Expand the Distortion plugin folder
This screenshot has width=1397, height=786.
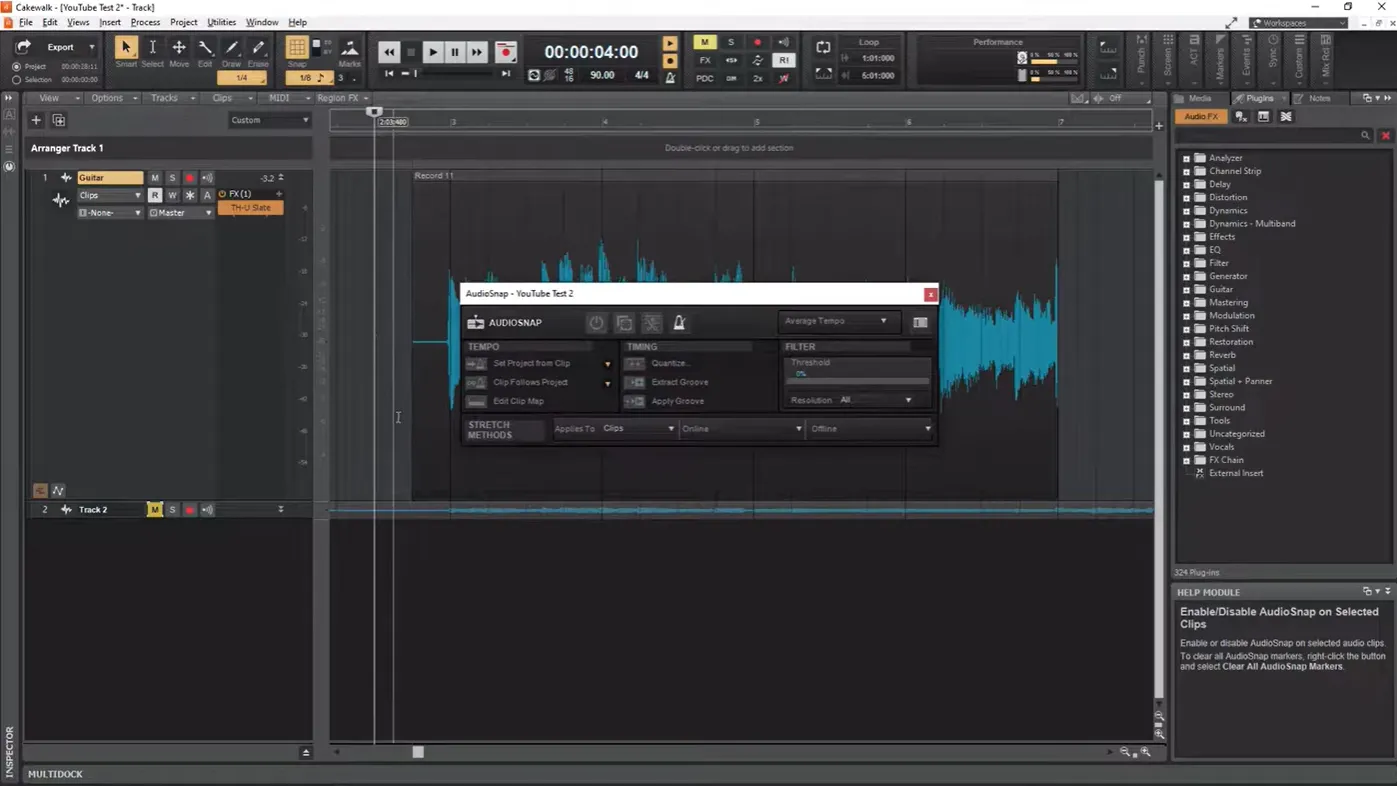1186,198
